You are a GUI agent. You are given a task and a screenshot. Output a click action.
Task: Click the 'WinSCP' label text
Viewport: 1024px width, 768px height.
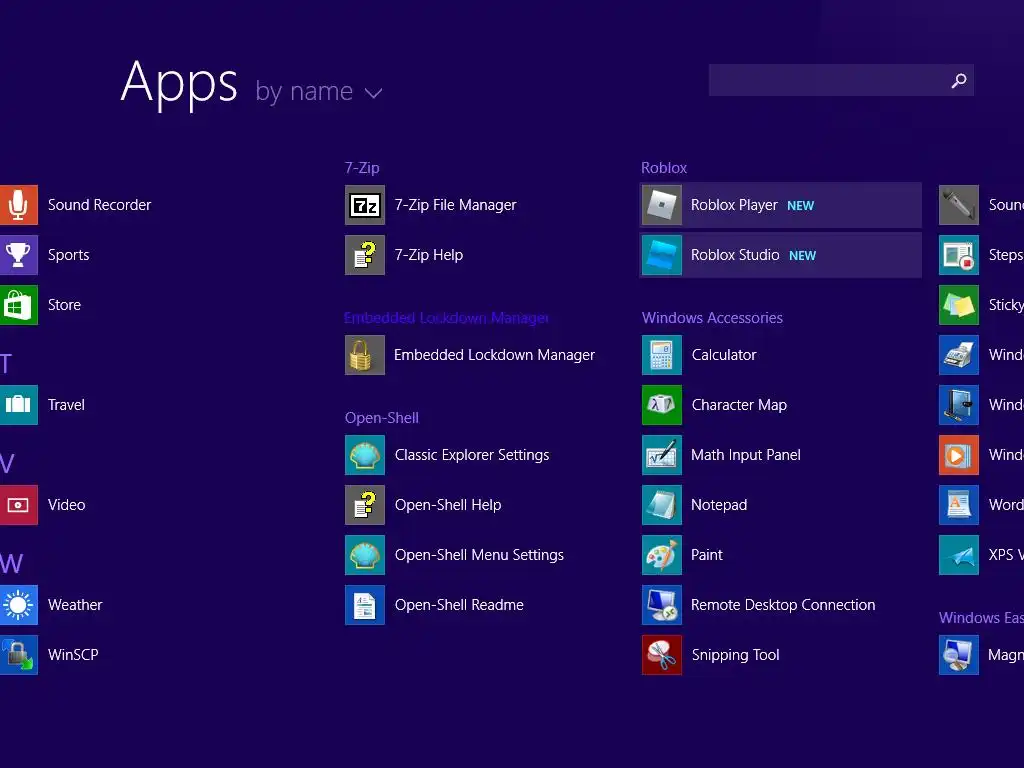point(73,655)
